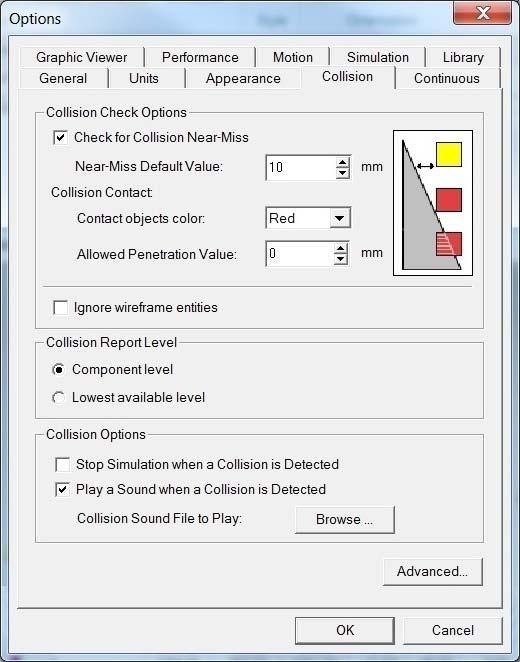This screenshot has width=520, height=662.
Task: Click Browse for collision sound file
Action: [x=345, y=519]
